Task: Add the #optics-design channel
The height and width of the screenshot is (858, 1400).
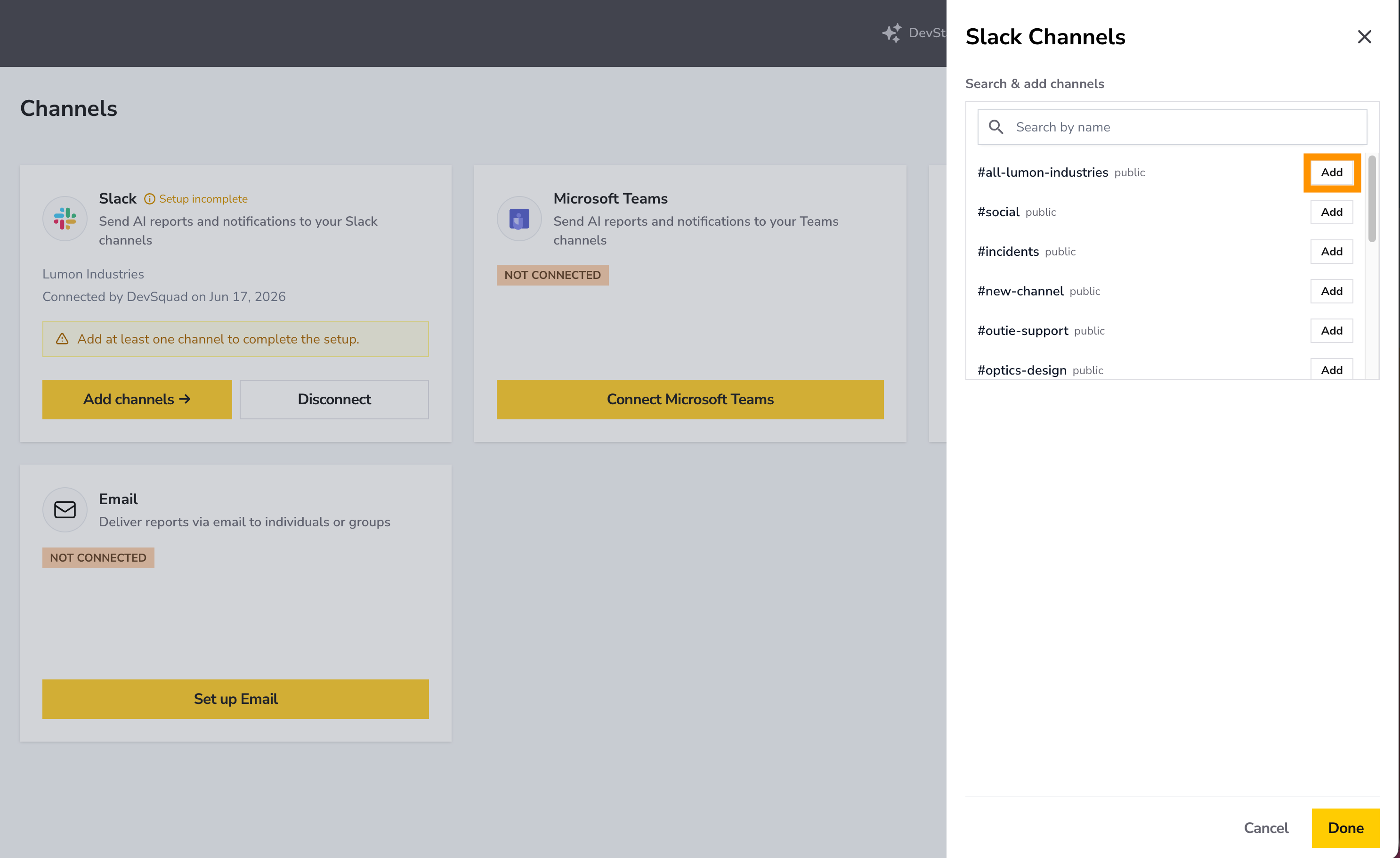Action: 1331,369
